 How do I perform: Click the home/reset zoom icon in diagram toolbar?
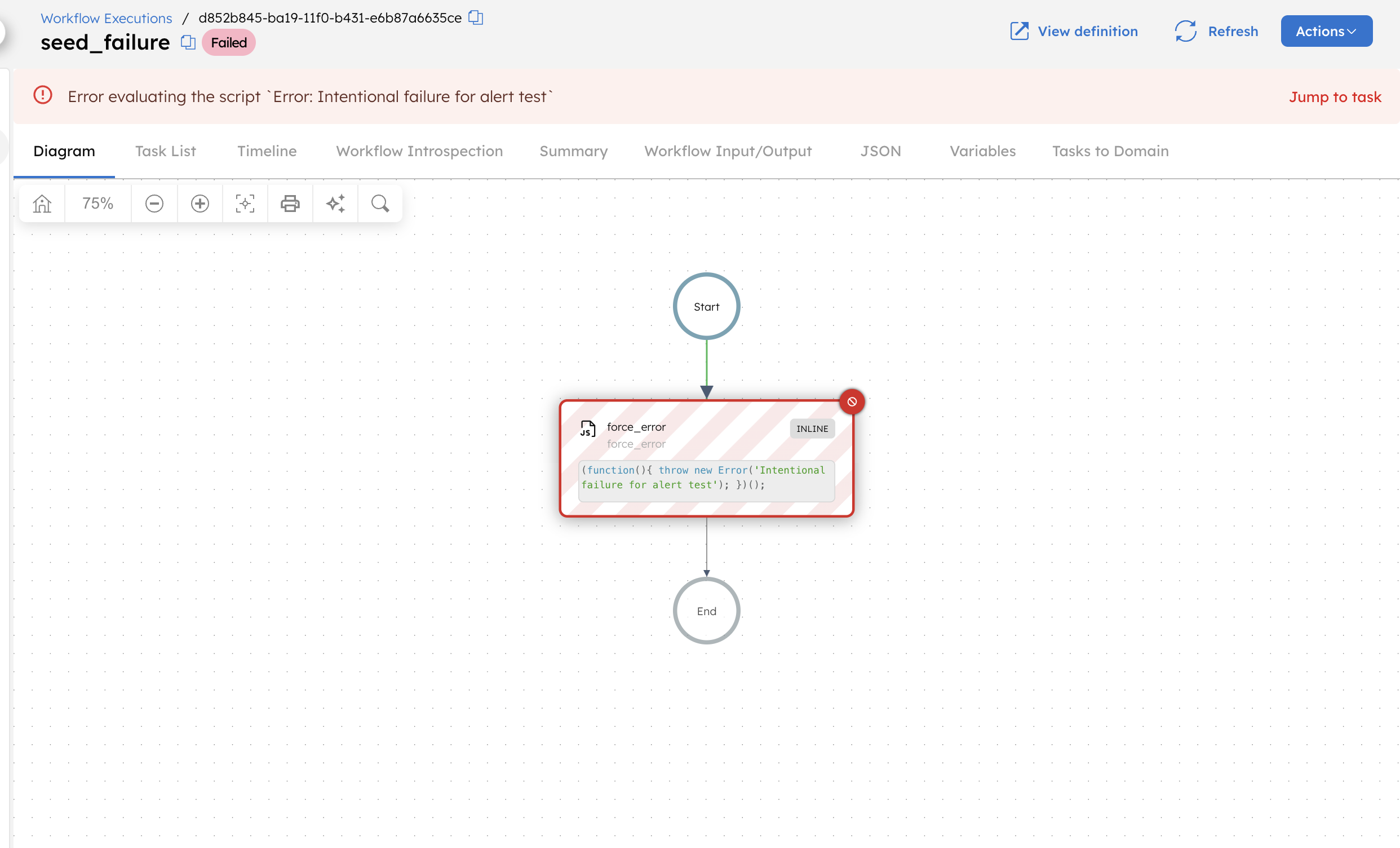[x=42, y=203]
